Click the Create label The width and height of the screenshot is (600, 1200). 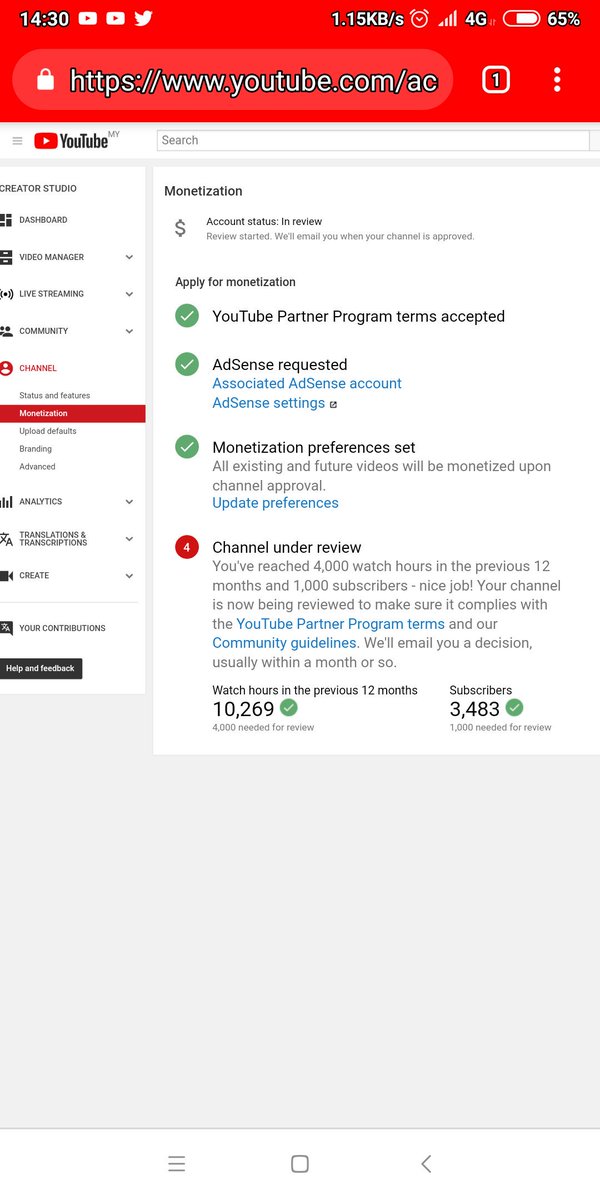click(34, 576)
